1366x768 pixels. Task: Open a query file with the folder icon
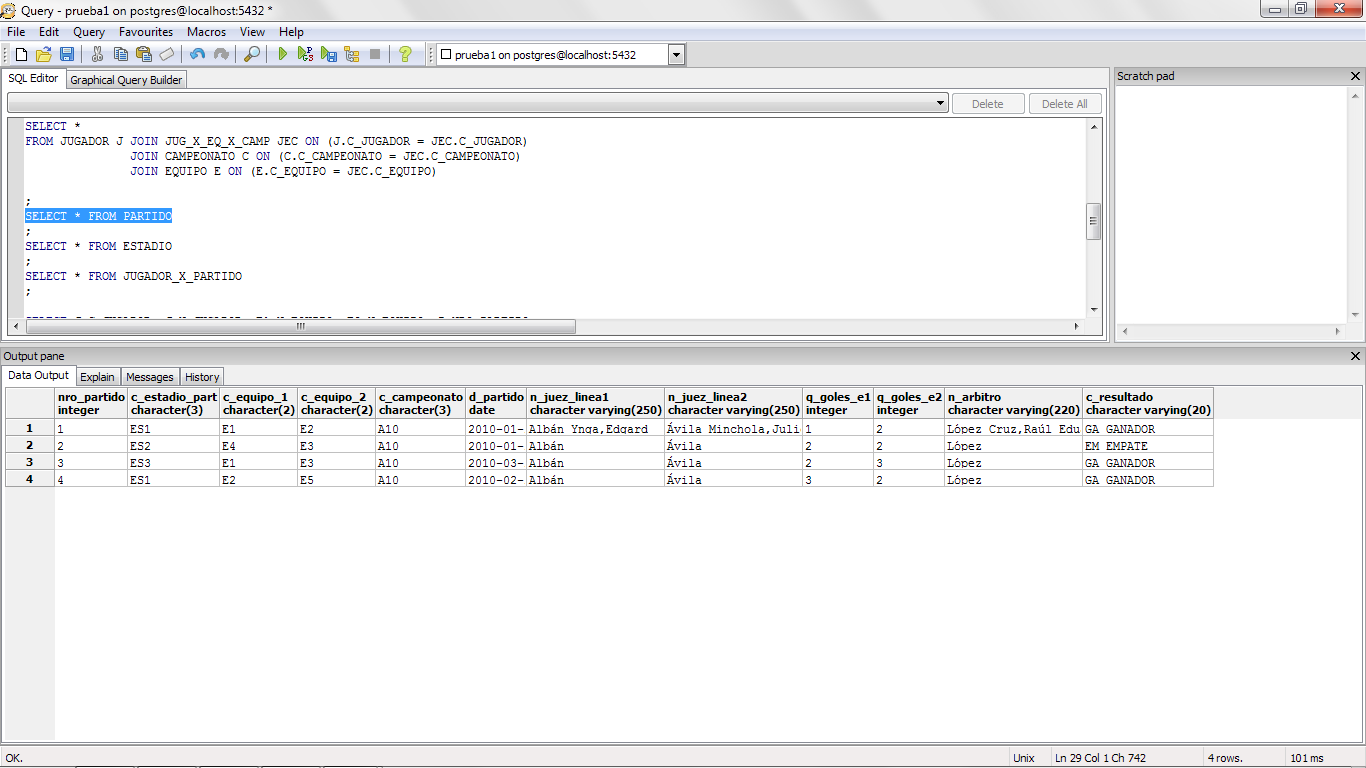pyautogui.click(x=43, y=54)
